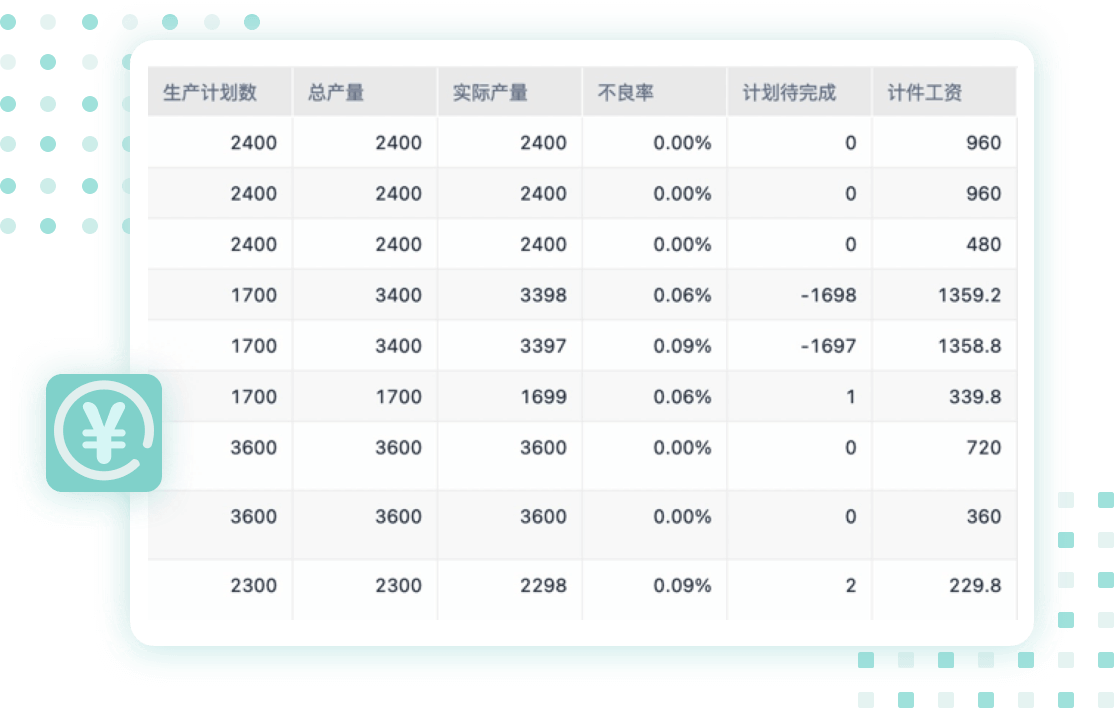The image size is (1114, 708).
Task: Click the -1697 pending plan cell
Action: (x=800, y=346)
